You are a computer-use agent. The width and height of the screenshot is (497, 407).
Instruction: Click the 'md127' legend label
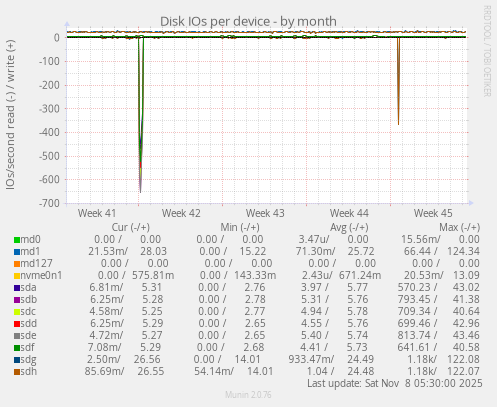click(x=37, y=263)
